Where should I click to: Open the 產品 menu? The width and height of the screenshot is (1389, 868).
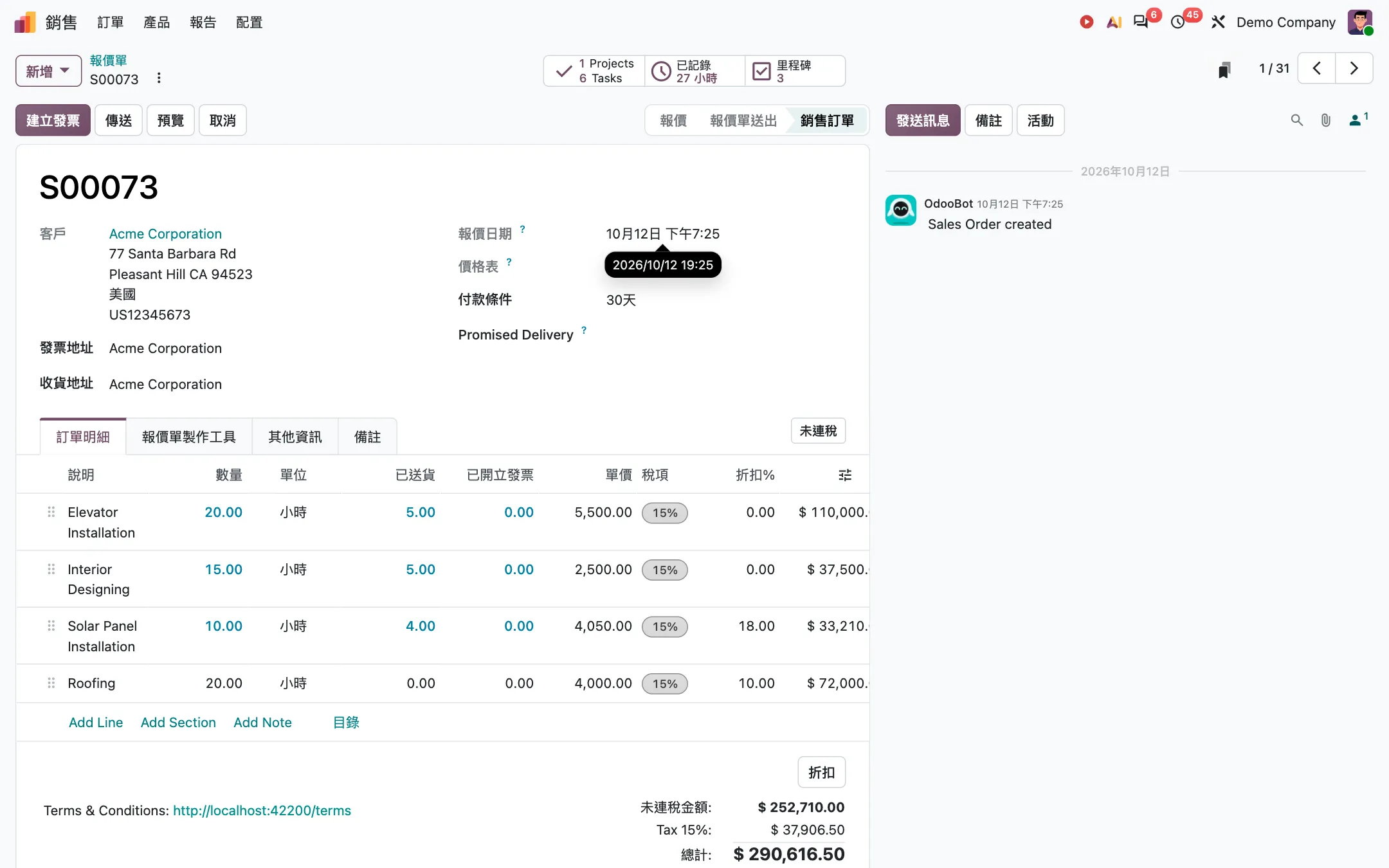point(157,23)
